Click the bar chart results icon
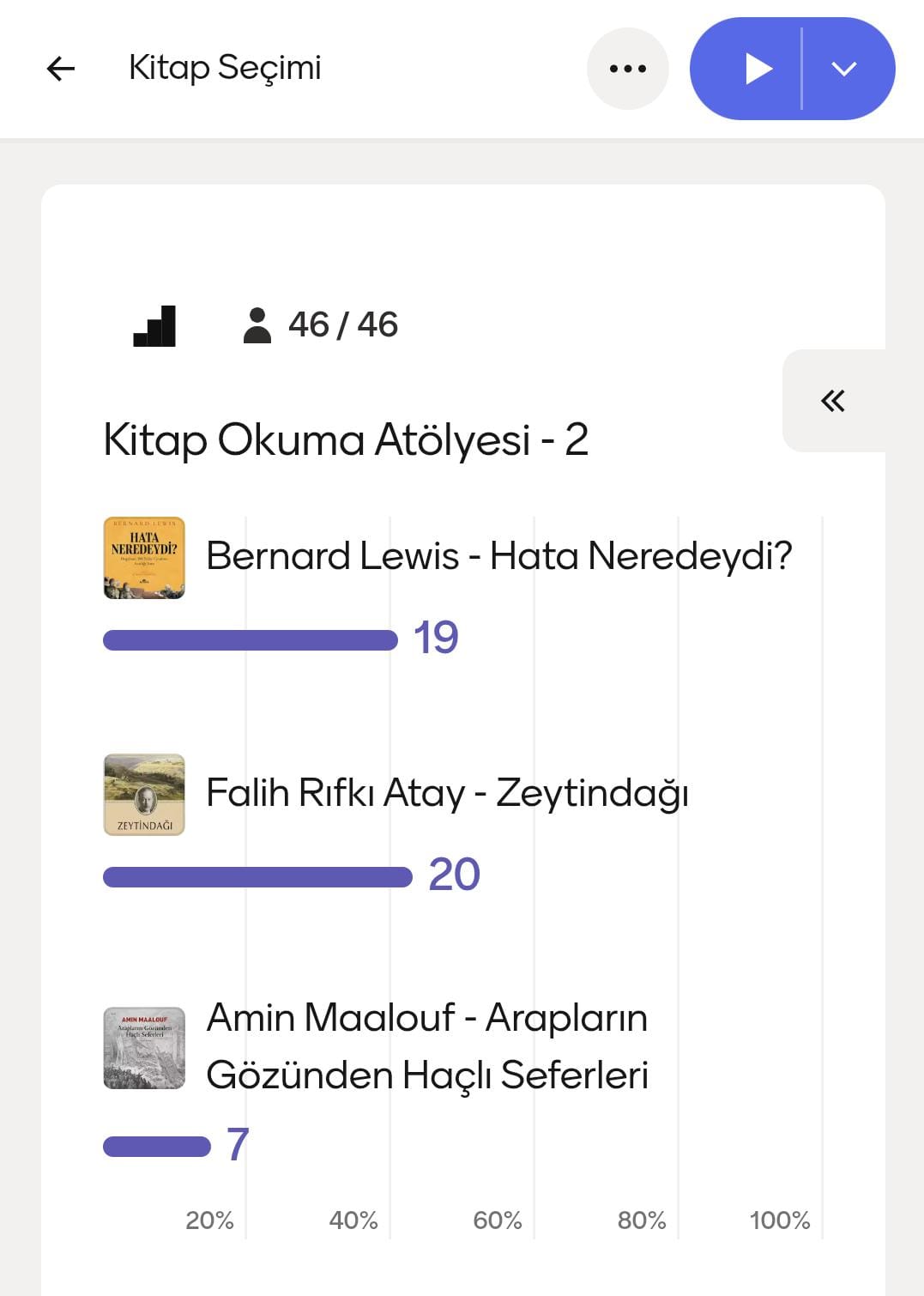 pyautogui.click(x=154, y=326)
